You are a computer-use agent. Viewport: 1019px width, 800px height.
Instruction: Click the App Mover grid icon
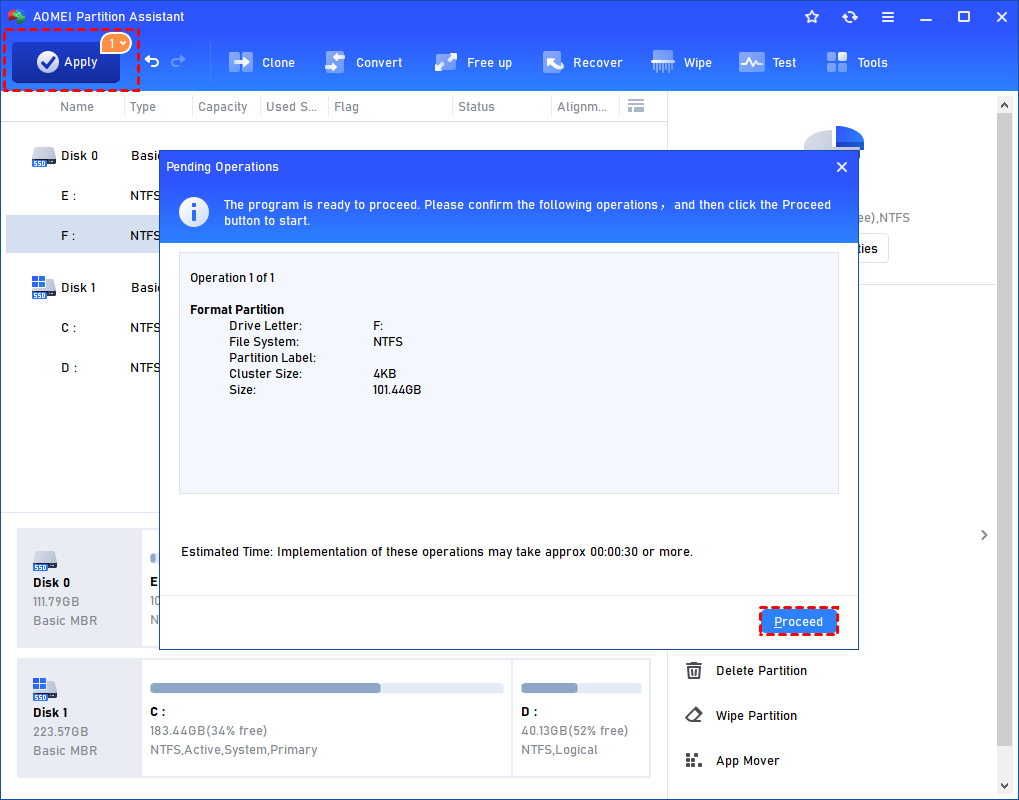pyautogui.click(x=694, y=760)
